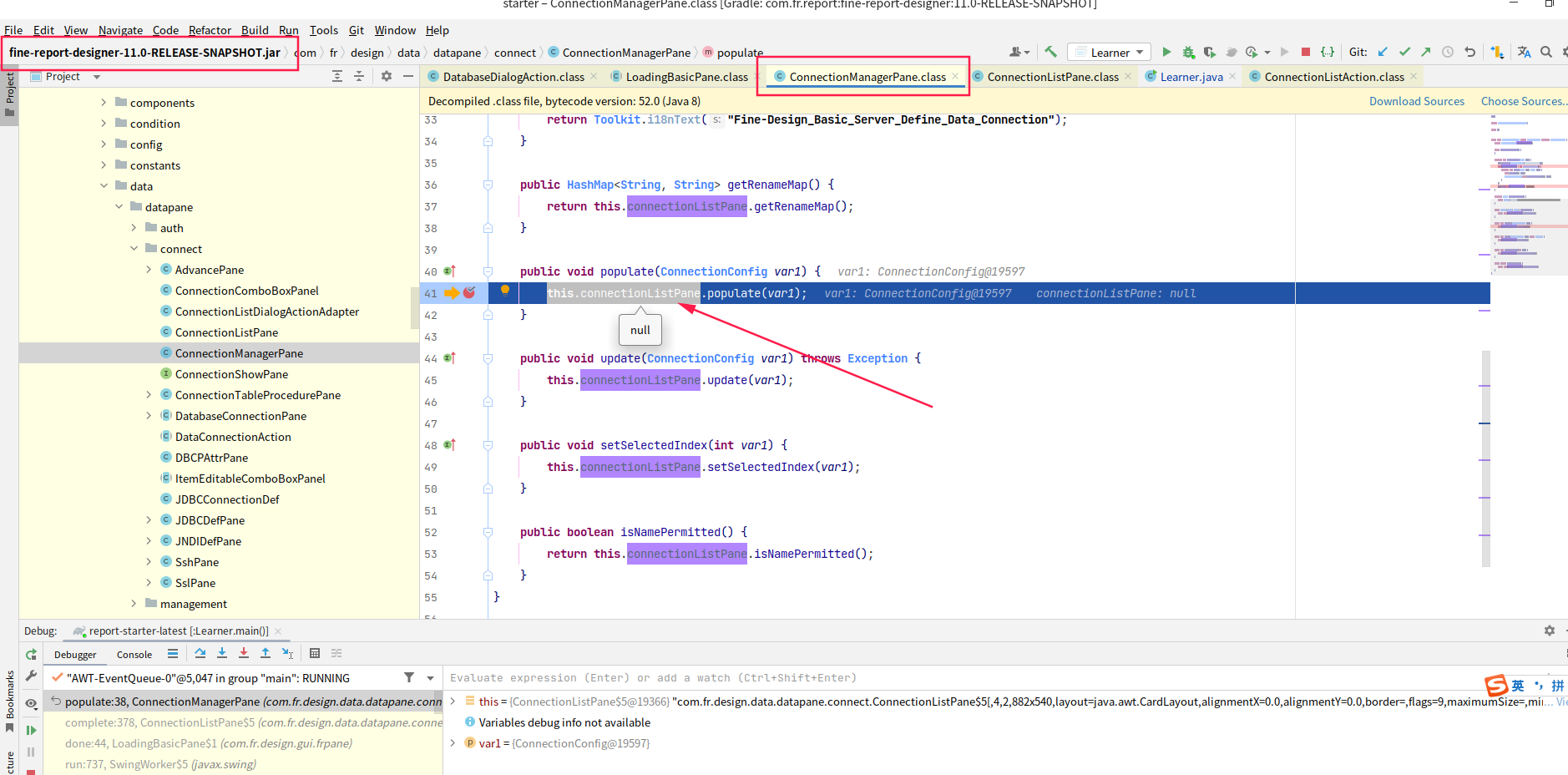
Task: Click the Download Sources link
Action: click(1417, 101)
